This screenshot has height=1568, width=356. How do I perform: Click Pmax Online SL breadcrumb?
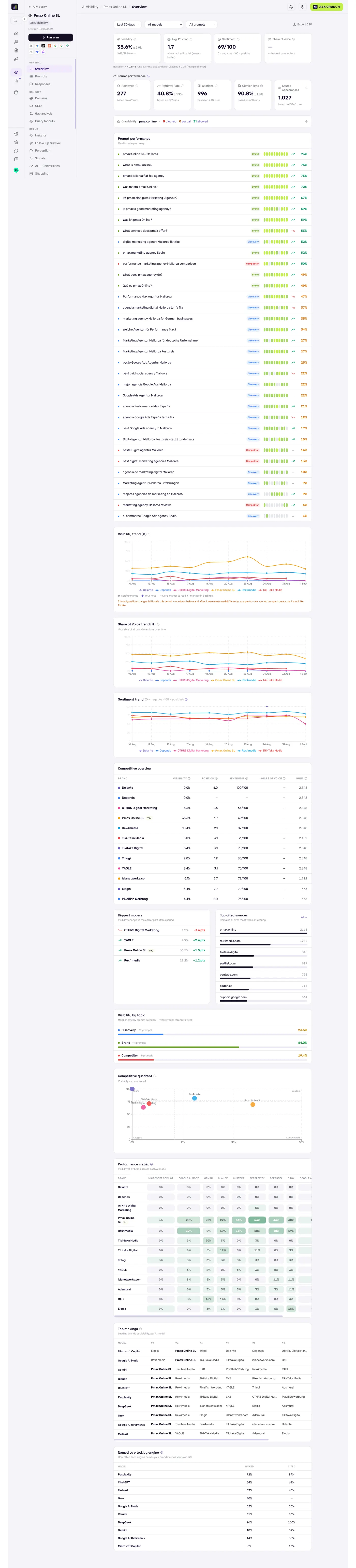point(115,7)
